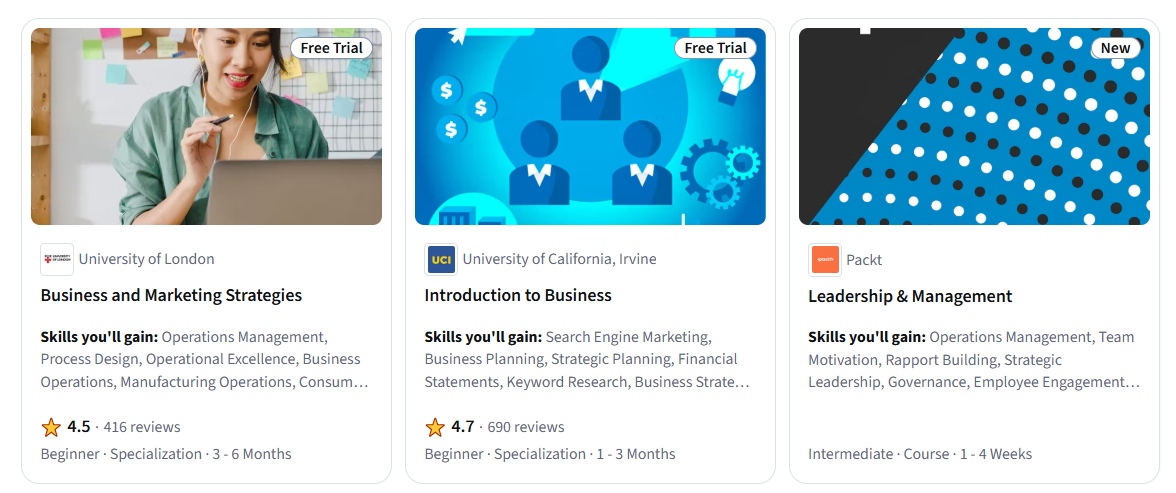The width and height of the screenshot is (1176, 493).
Task: Click the 416 reviews text
Action: click(x=142, y=427)
